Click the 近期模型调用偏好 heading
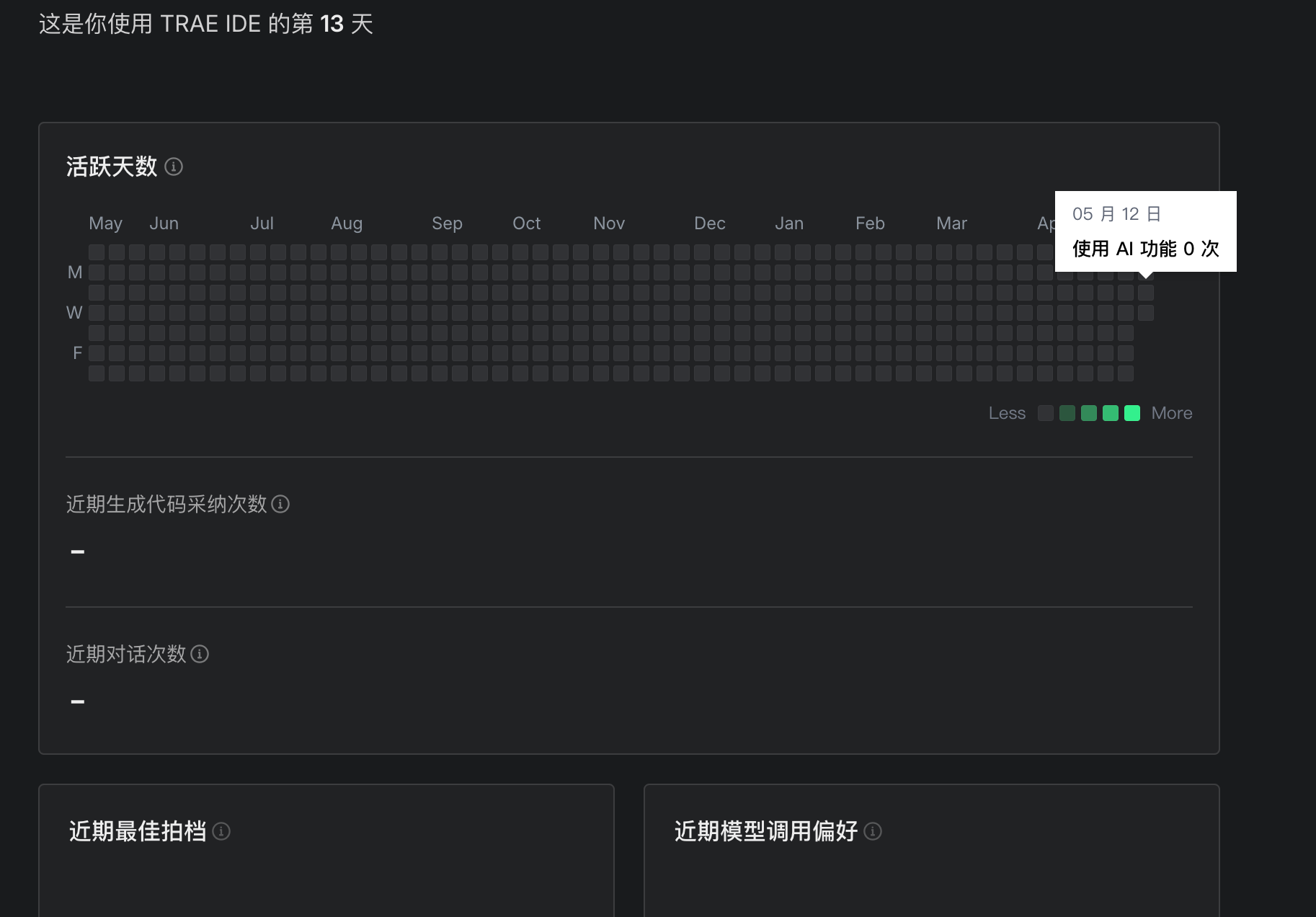The image size is (1316, 917). [766, 831]
